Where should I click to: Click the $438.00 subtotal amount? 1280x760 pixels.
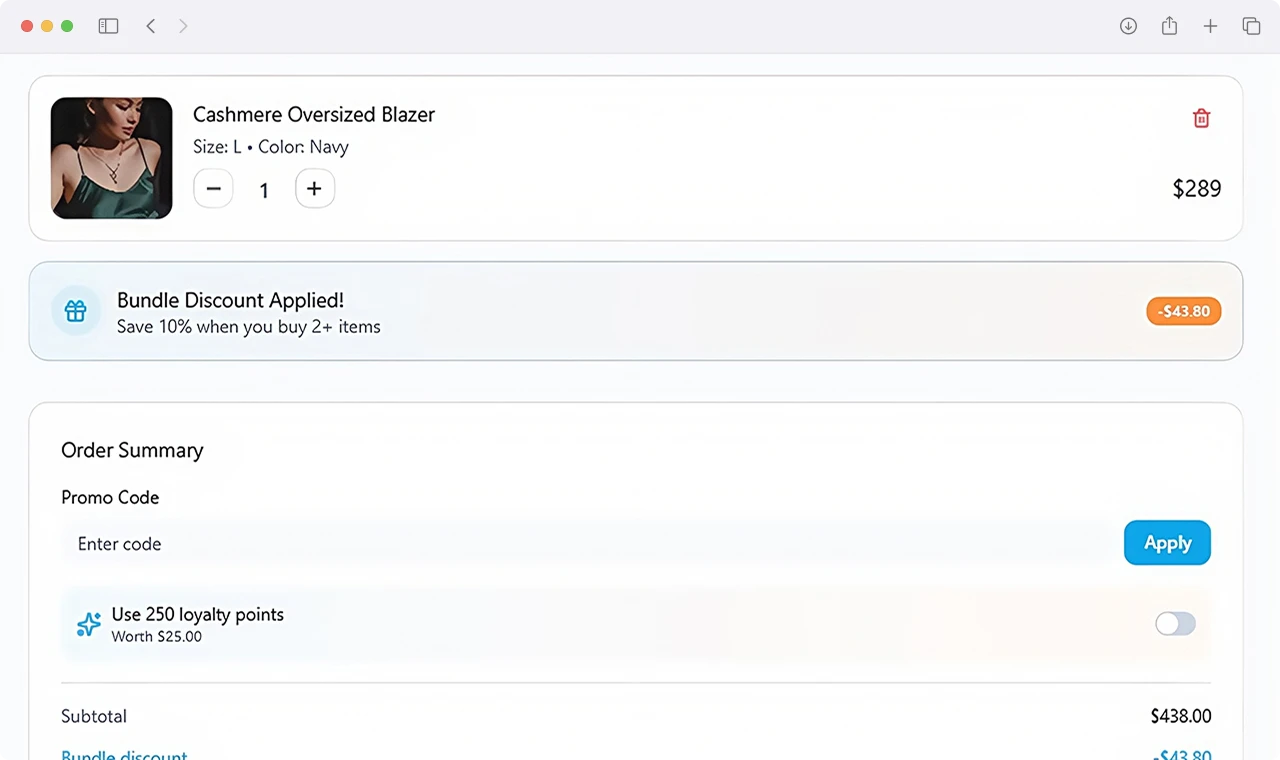pos(1181,716)
